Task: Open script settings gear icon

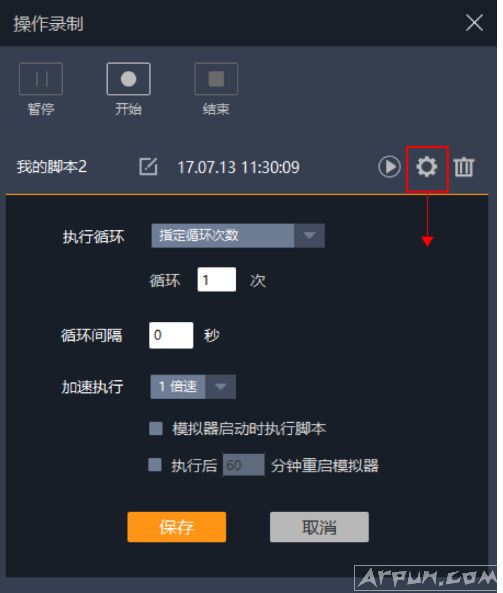Action: [427, 167]
